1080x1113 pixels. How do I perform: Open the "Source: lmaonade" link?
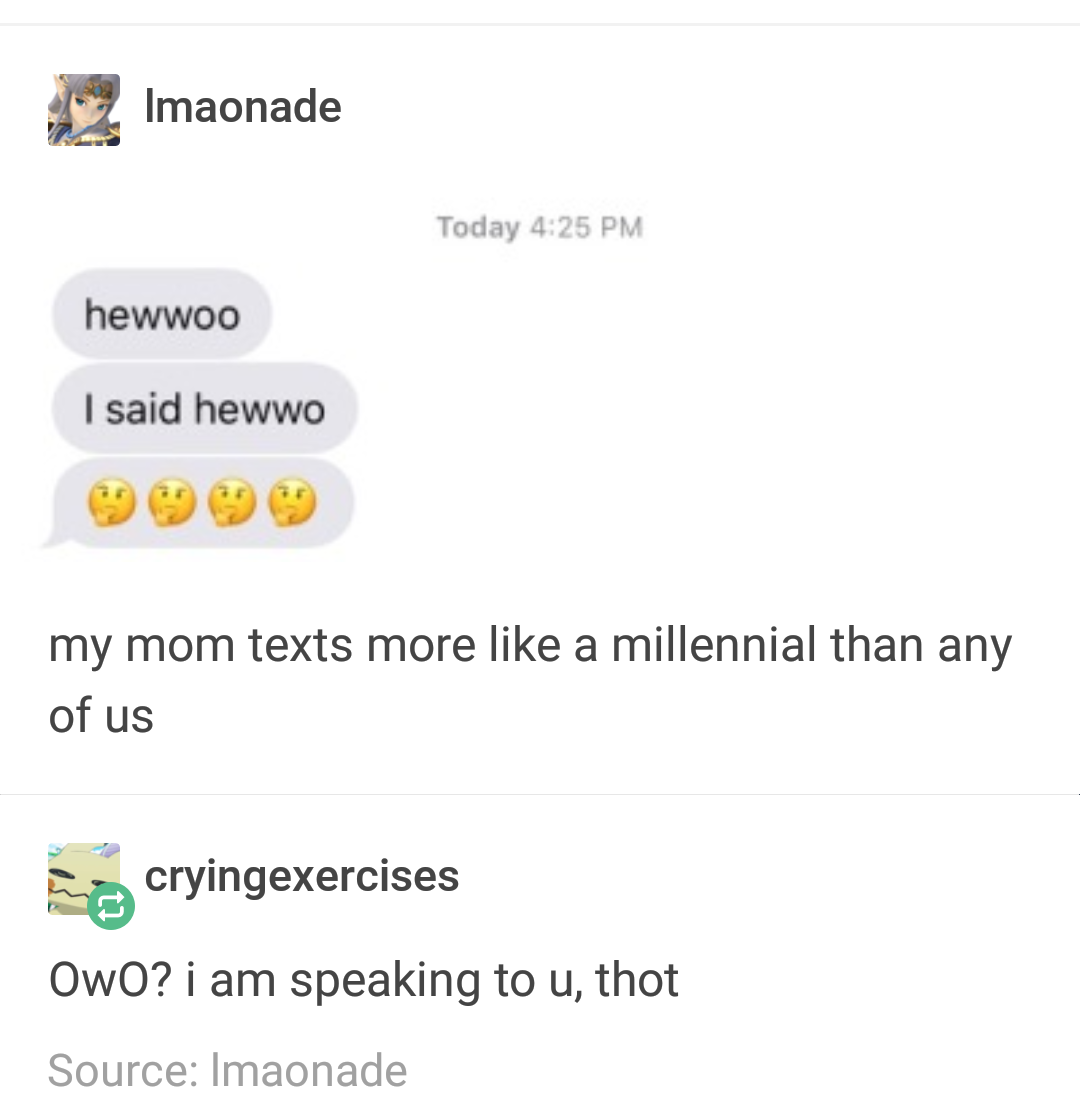pyautogui.click(x=228, y=1070)
